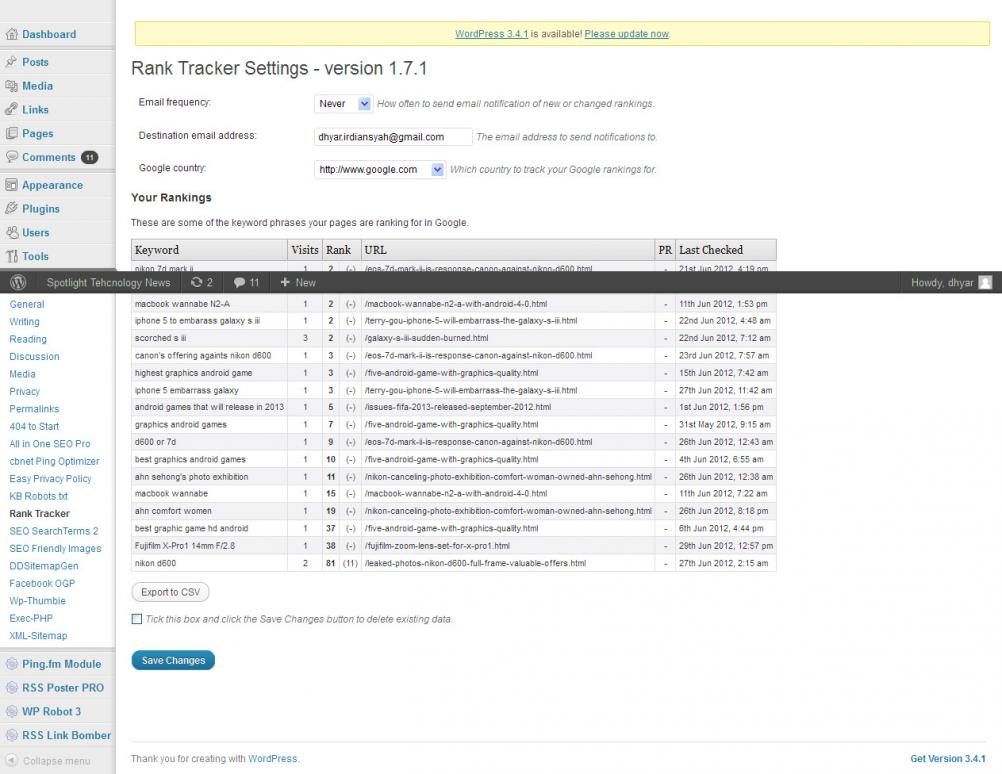Open the Wp-Thumbie settings item
This screenshot has height=774, width=1002.
pos(38,601)
